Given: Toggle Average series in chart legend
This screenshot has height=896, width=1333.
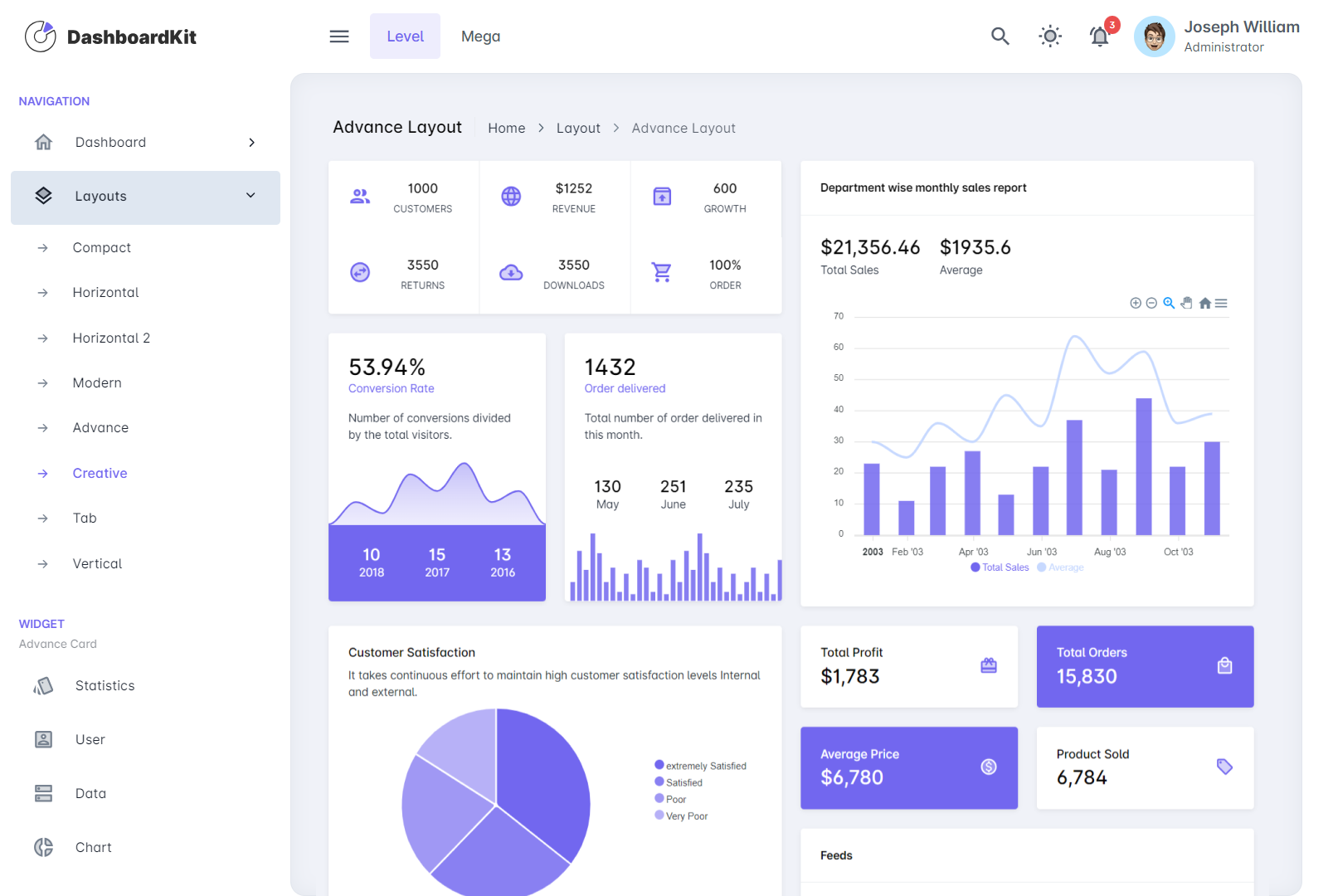Looking at the screenshot, I should click(x=1061, y=567).
